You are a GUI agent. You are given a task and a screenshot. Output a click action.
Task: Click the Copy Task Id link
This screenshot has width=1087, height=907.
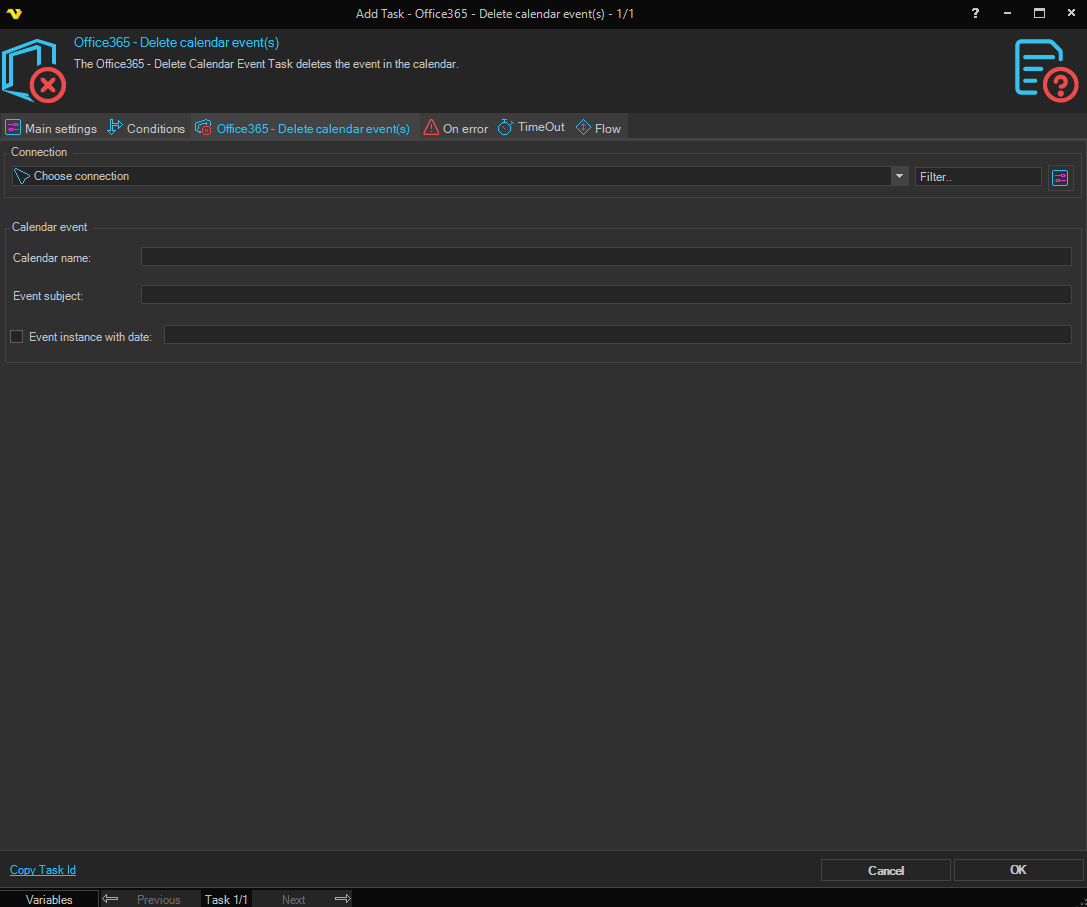43,870
